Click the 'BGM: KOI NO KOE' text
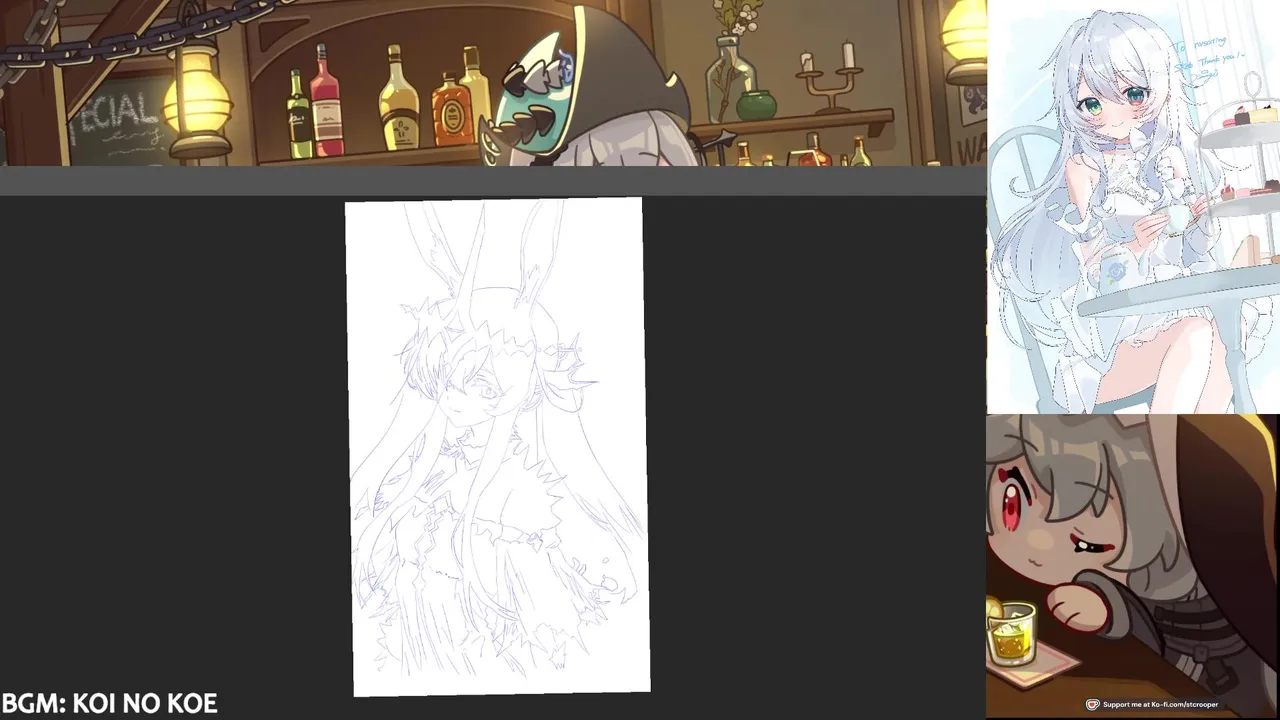Viewport: 1280px width, 720px height. coord(109,704)
